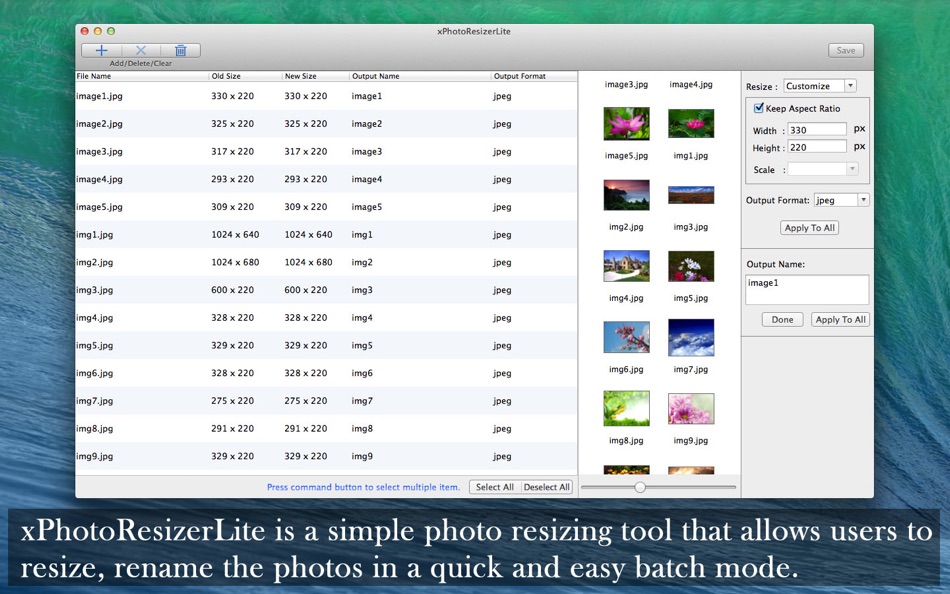Sort by the Output Format column header
Viewport: 950px width, 594px height.
(x=534, y=76)
